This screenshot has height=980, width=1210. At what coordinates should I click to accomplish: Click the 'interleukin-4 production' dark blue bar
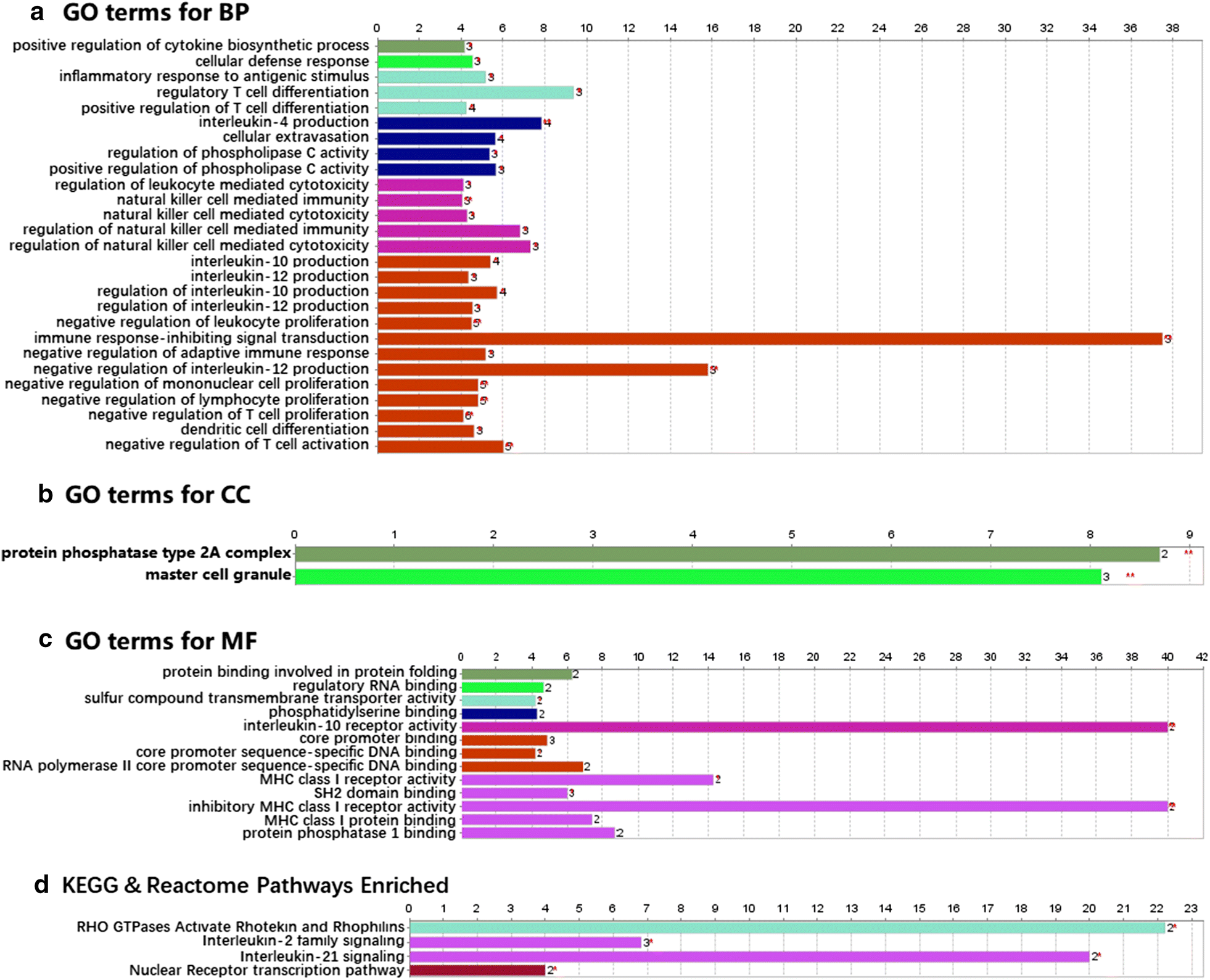point(459,123)
